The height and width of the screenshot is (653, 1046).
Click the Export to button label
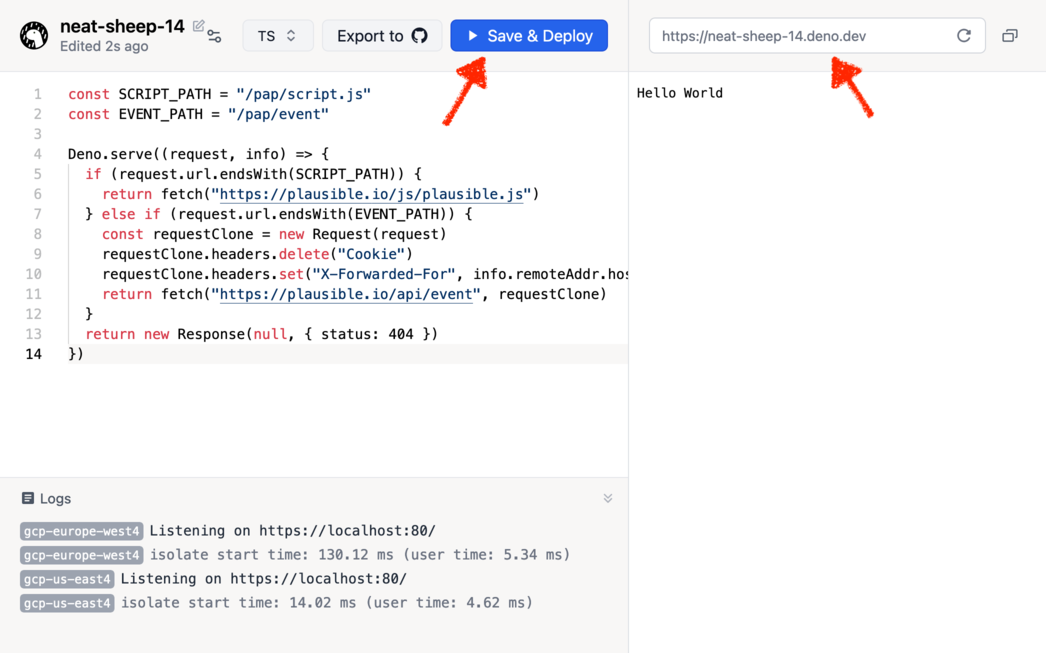pyautogui.click(x=370, y=36)
